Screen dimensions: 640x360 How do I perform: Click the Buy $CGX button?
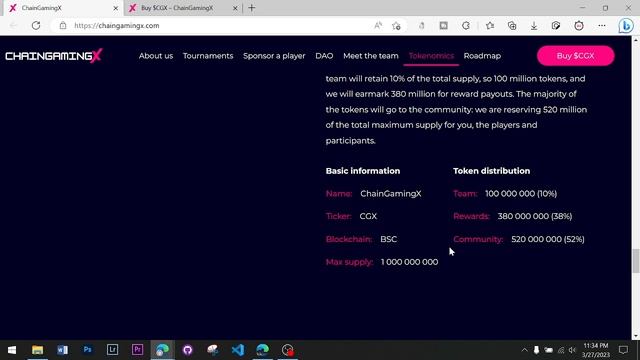(x=576, y=56)
